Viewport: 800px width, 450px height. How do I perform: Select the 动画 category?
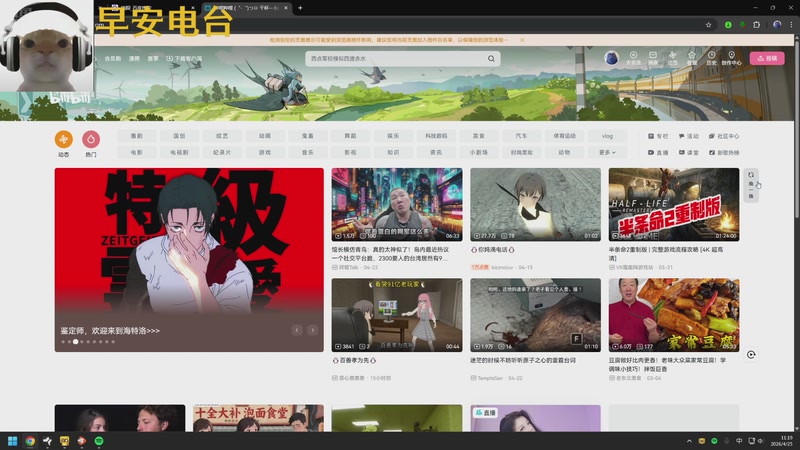264,136
